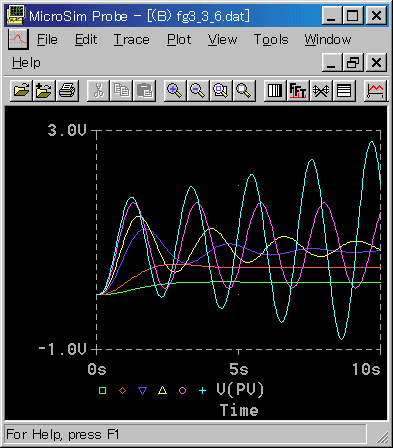Click the Add Trace red waveform icon
Screen dimensions: 393x448
376,90
